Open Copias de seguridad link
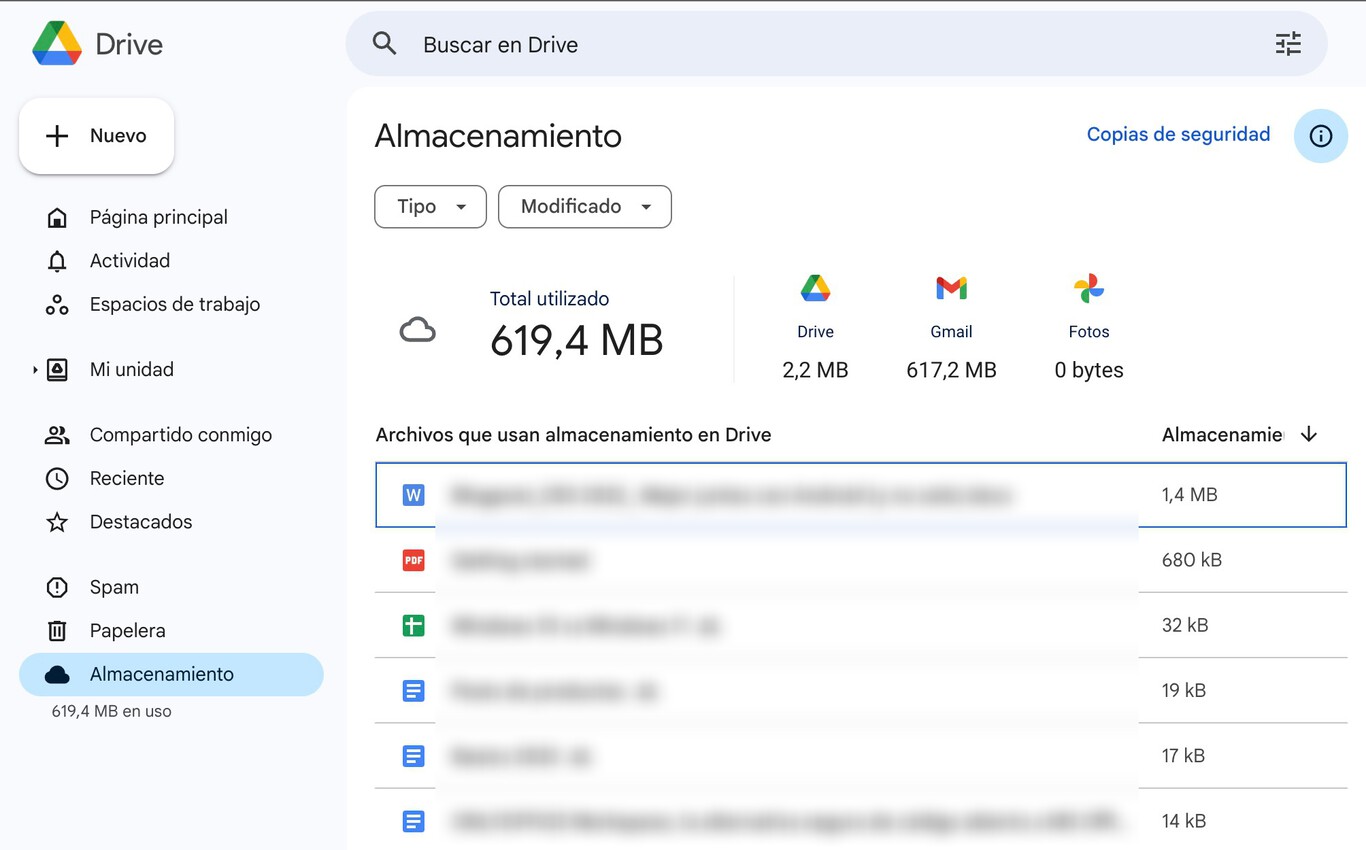The image size is (1366, 850). pyautogui.click(x=1178, y=135)
